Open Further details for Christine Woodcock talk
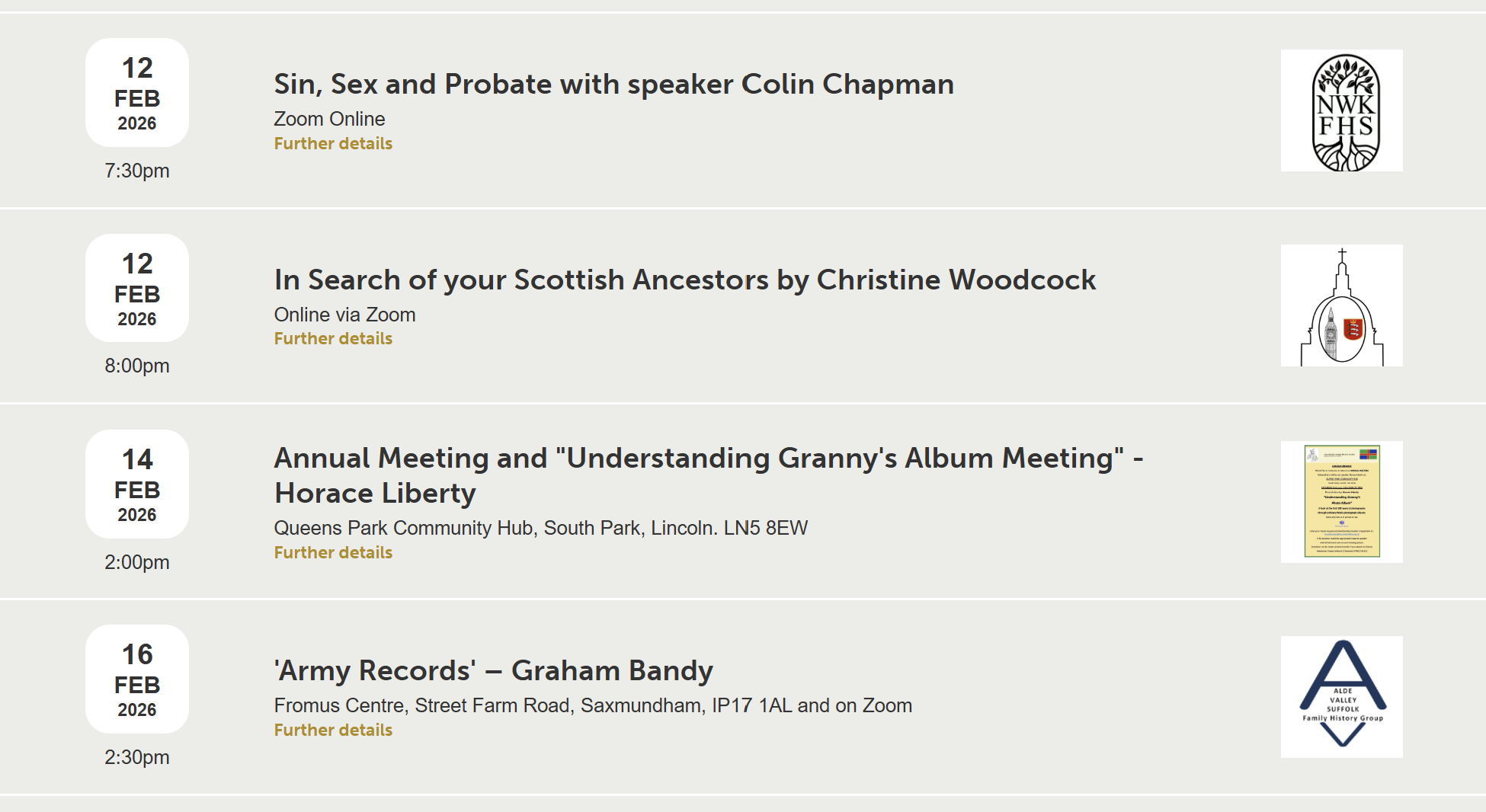 pos(333,338)
